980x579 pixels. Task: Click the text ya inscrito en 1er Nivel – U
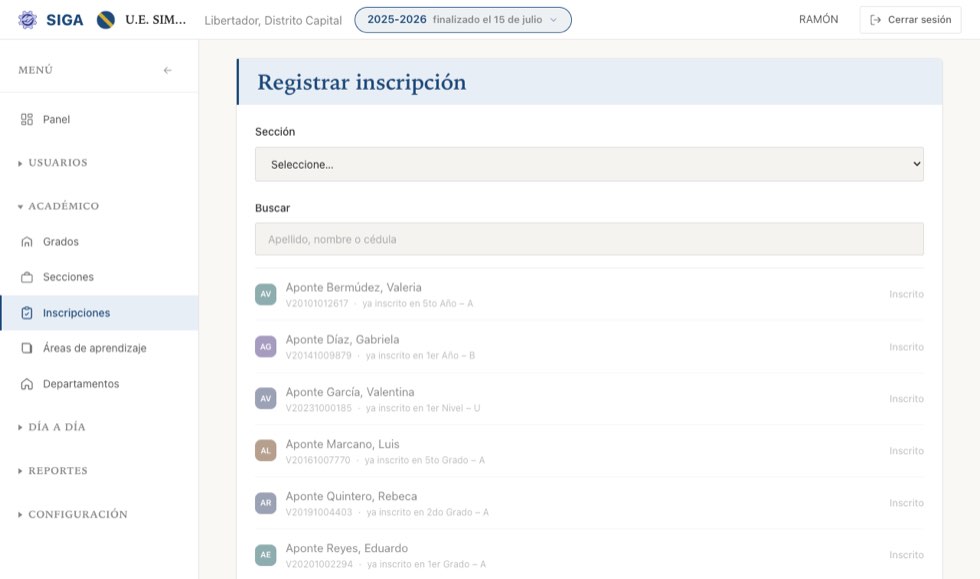click(x=423, y=408)
